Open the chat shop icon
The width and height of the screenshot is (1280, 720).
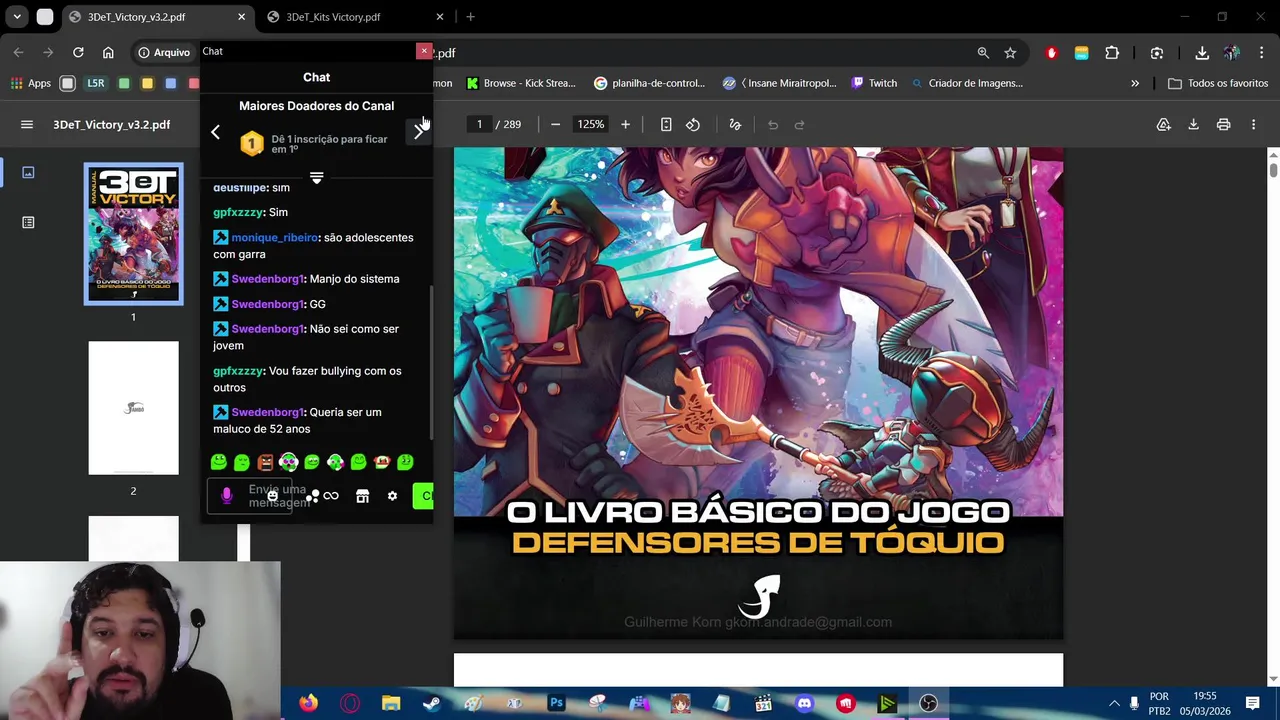pos(362,496)
